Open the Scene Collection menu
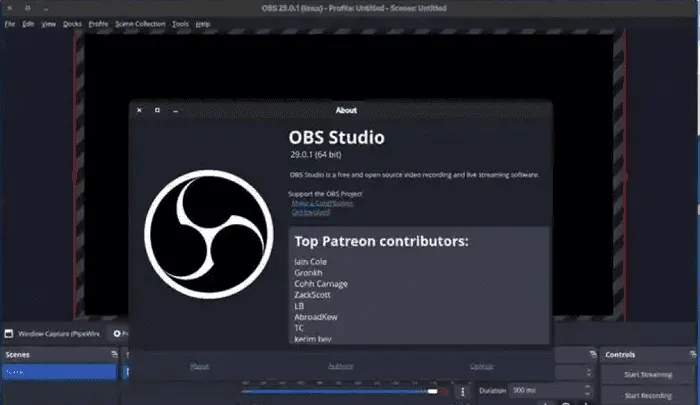The width and height of the screenshot is (700, 405). (140, 24)
